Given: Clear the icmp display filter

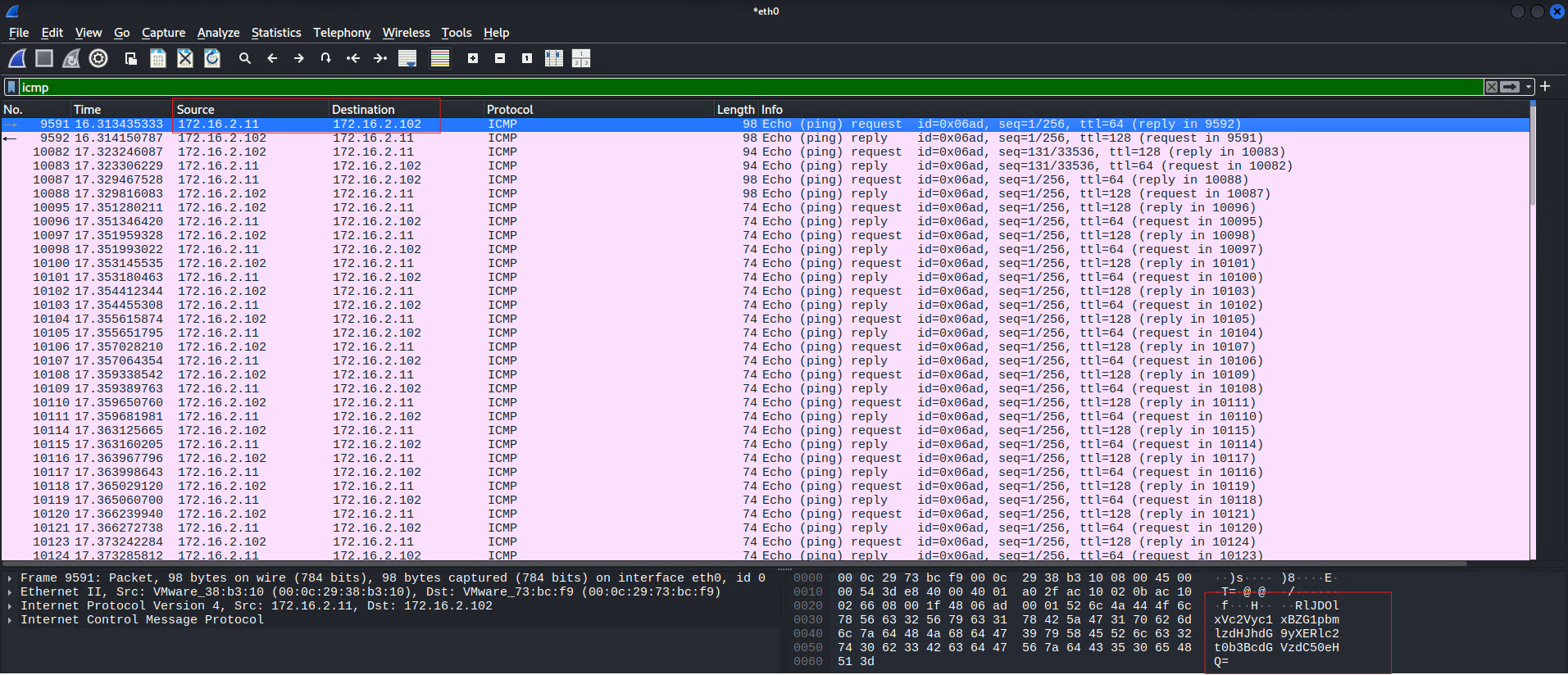Looking at the screenshot, I should coord(1492,87).
